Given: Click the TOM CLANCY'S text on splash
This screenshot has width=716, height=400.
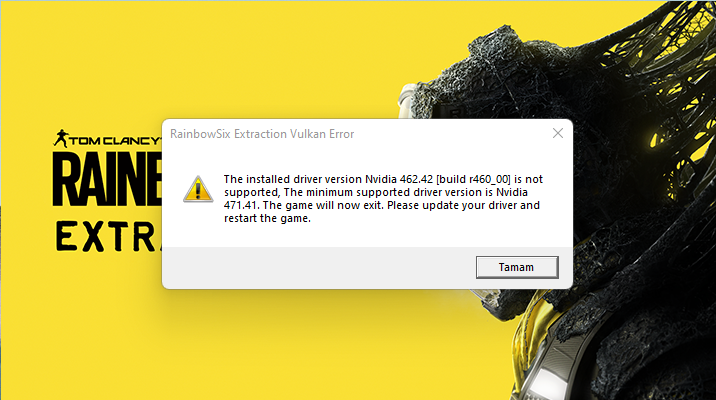Looking at the screenshot, I should [x=115, y=141].
